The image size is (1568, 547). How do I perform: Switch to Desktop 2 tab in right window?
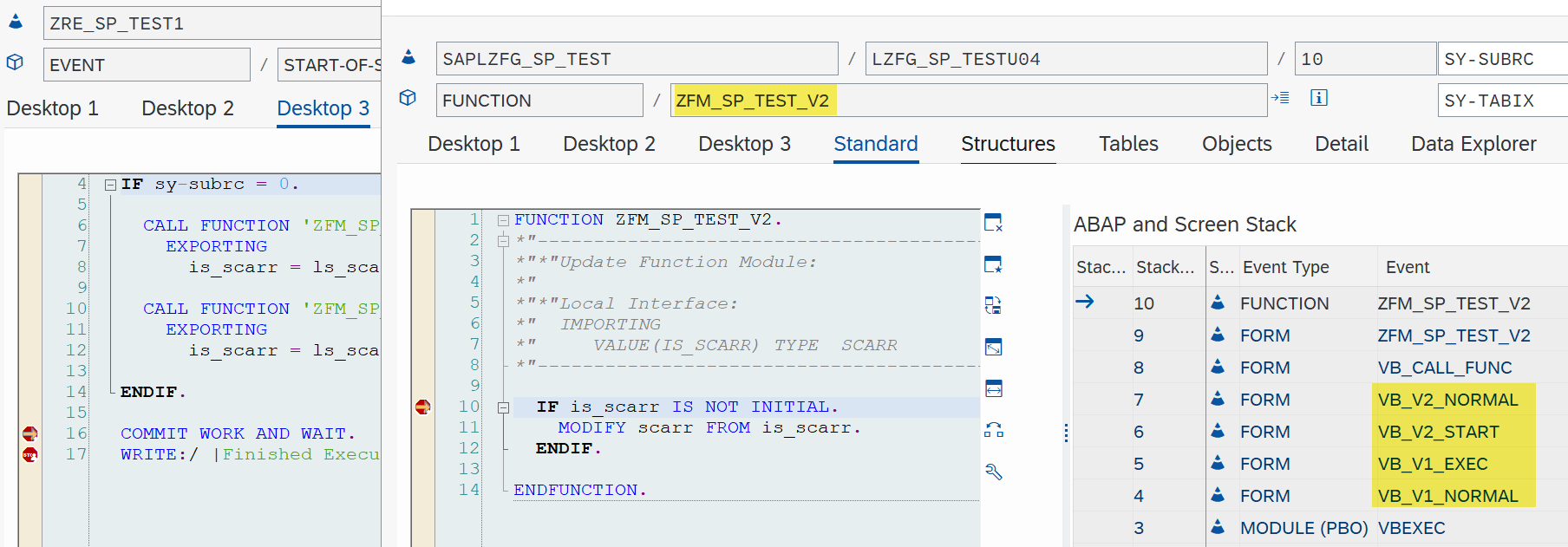pyautogui.click(x=609, y=144)
